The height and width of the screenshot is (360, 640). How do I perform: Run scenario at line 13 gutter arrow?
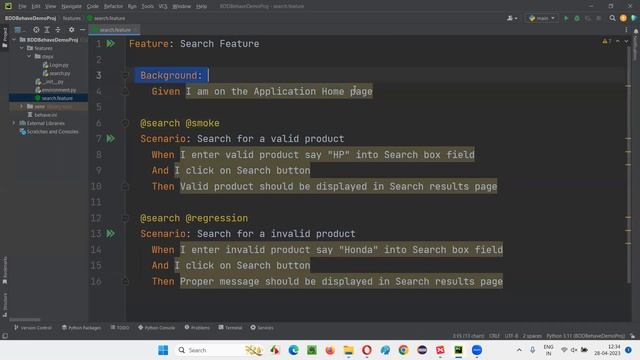[x=111, y=233]
